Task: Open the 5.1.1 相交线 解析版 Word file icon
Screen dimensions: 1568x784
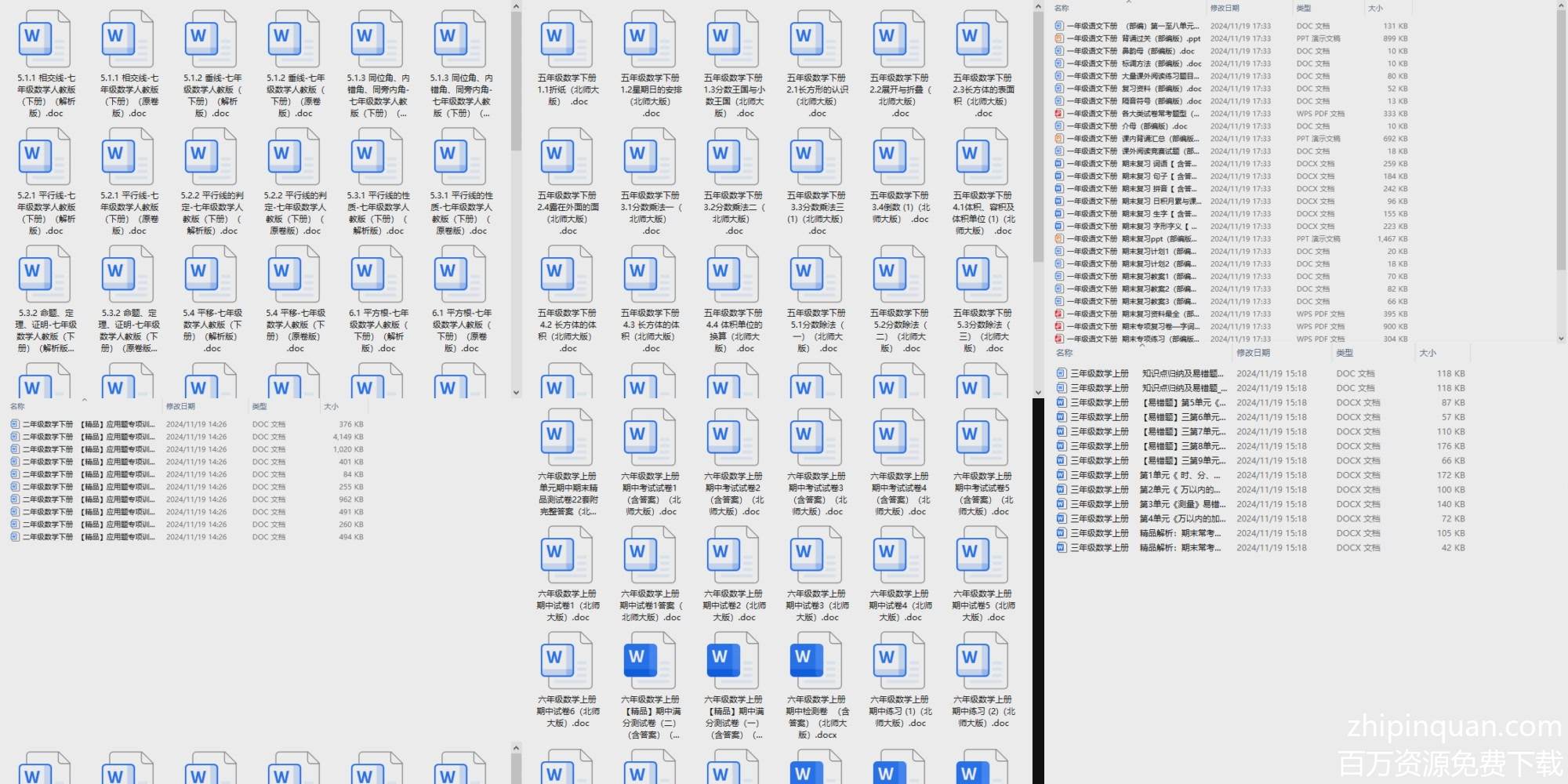Action: click(x=45, y=39)
